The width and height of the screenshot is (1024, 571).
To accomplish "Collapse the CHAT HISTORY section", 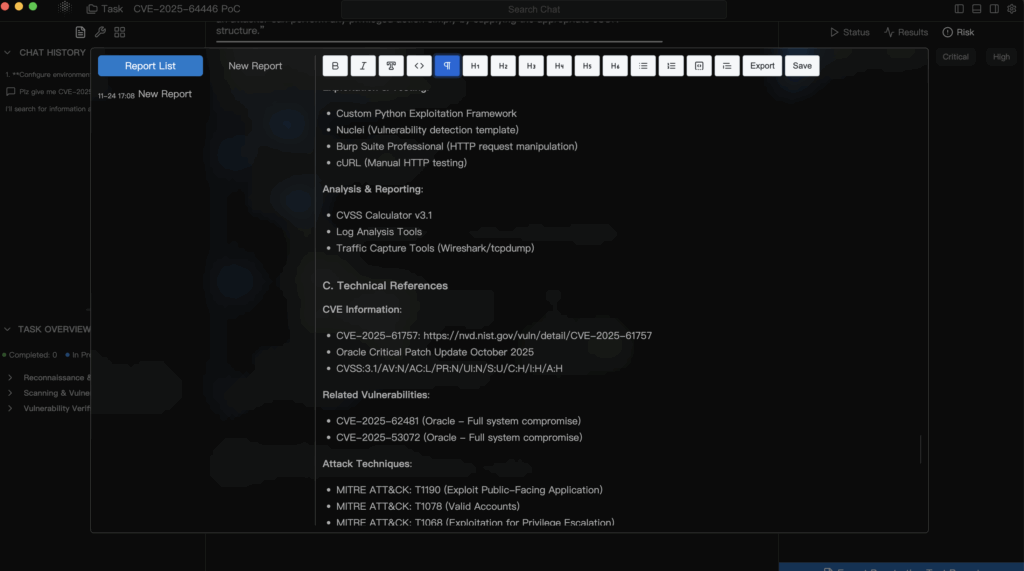I will [8, 52].
